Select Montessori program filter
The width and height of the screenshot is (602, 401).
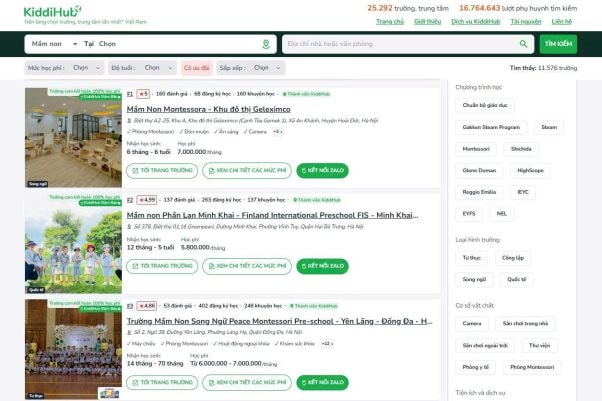[476, 149]
